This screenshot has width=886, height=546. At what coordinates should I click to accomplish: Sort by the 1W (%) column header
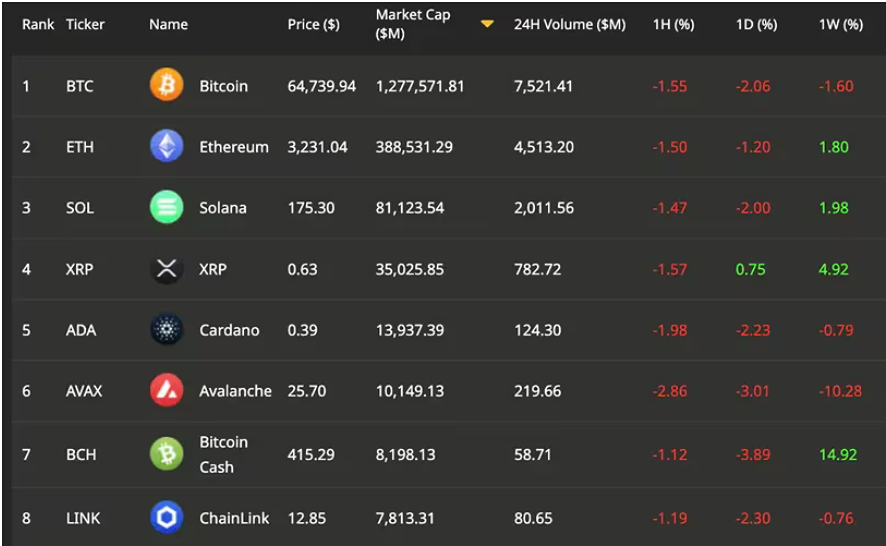pyautogui.click(x=840, y=24)
